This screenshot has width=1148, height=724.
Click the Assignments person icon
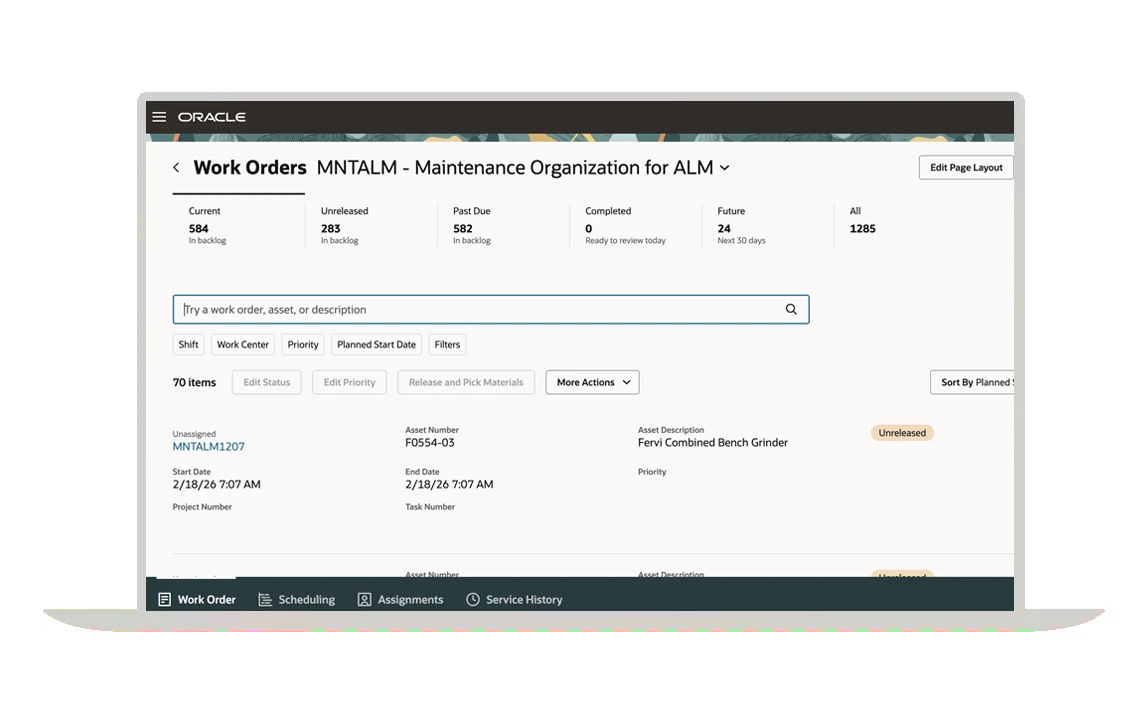point(365,600)
